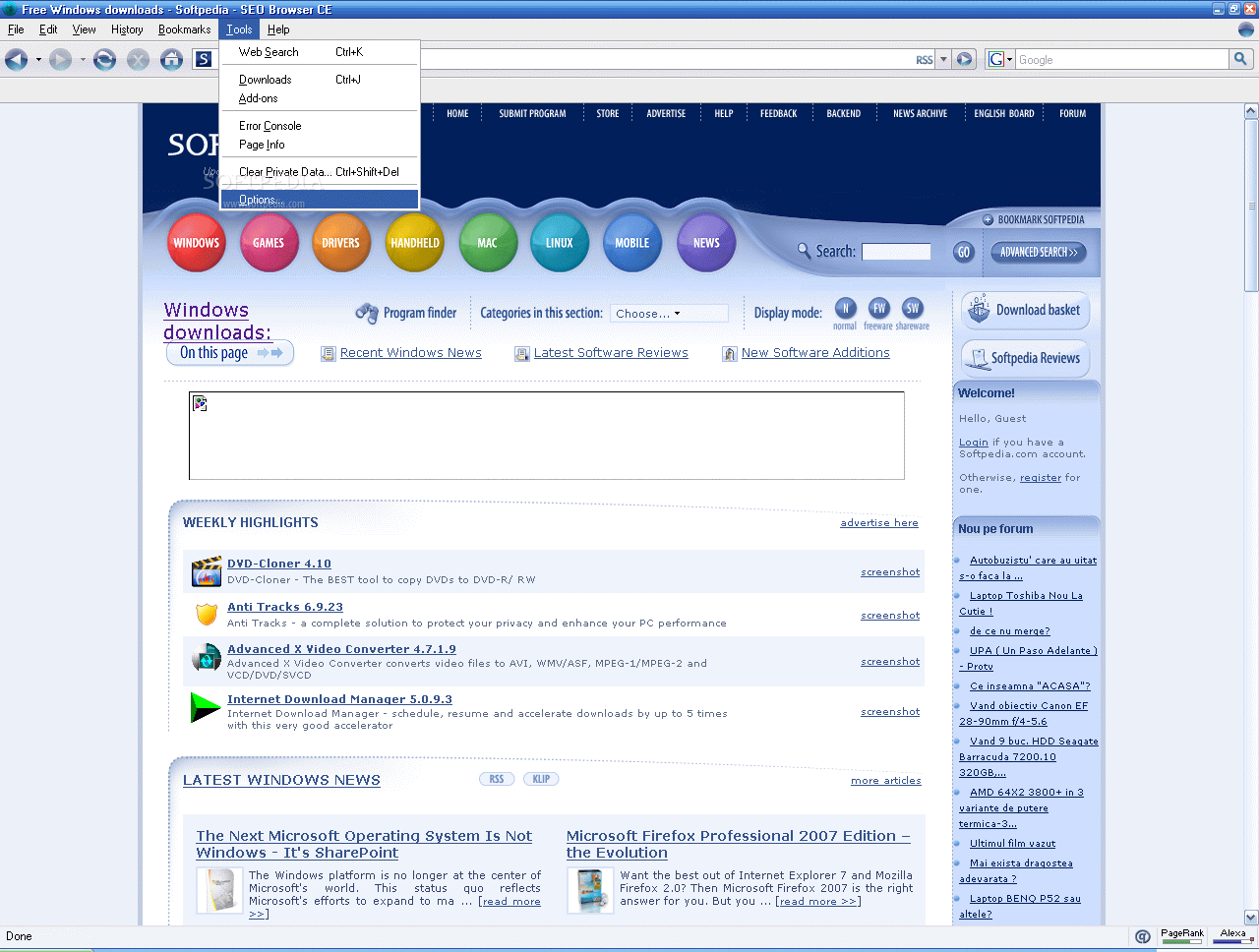This screenshot has height=952, width=1259.
Task: Click the Stop loading icon
Action: coord(139,60)
